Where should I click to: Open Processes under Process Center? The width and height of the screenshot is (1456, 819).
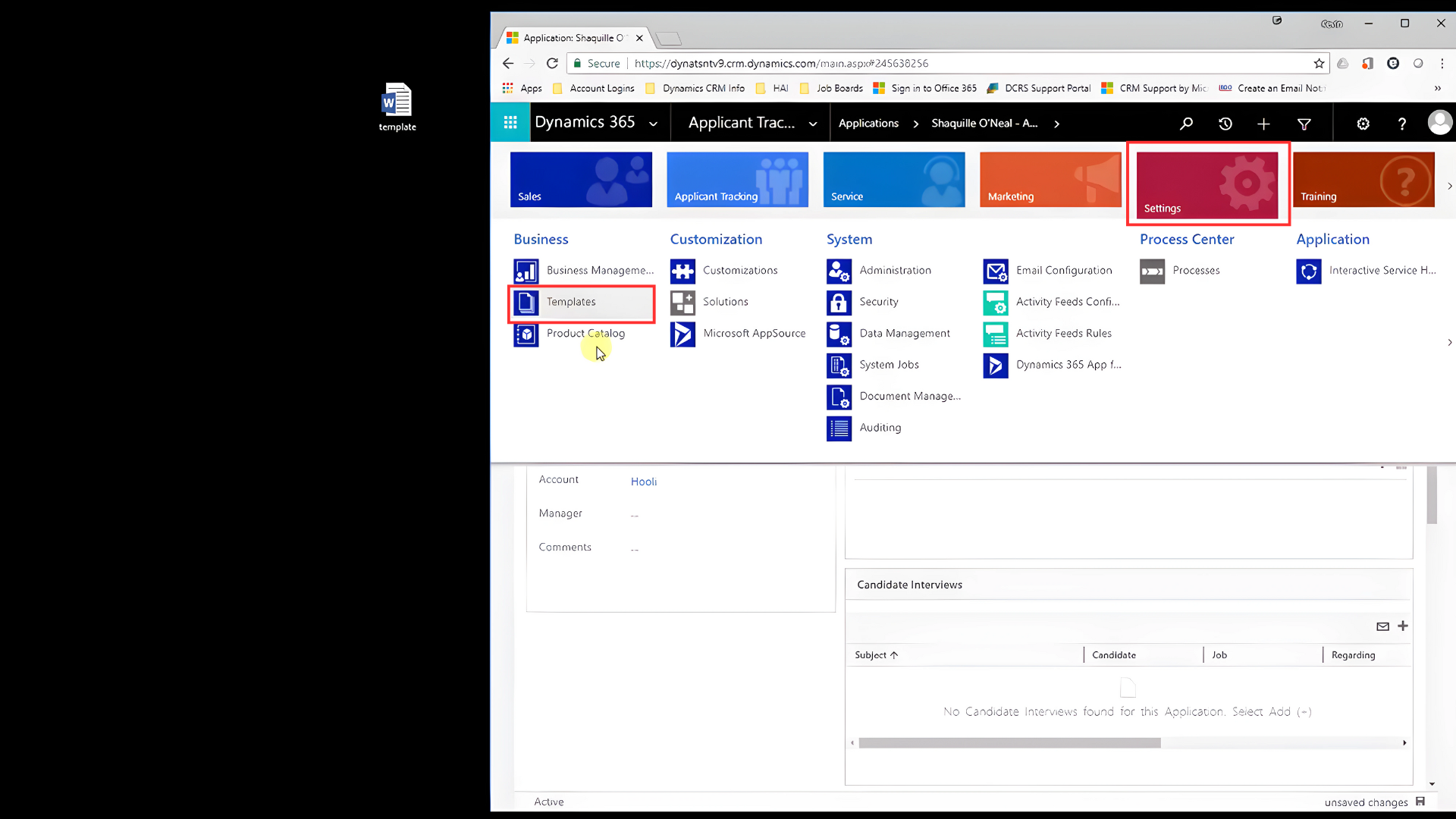click(1181, 271)
